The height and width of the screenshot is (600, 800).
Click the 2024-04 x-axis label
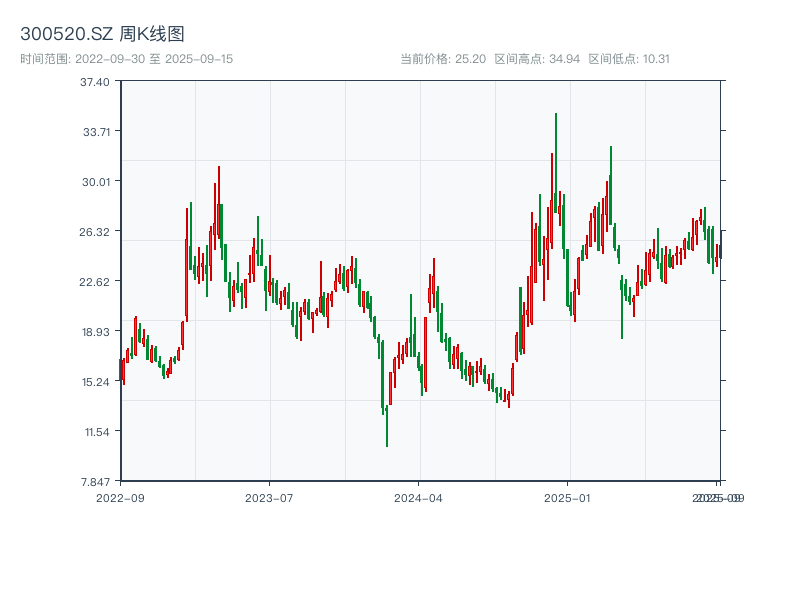(x=418, y=498)
